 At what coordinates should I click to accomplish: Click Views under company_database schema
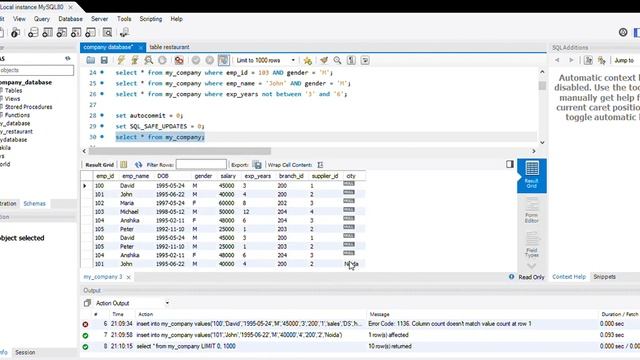pos(12,99)
